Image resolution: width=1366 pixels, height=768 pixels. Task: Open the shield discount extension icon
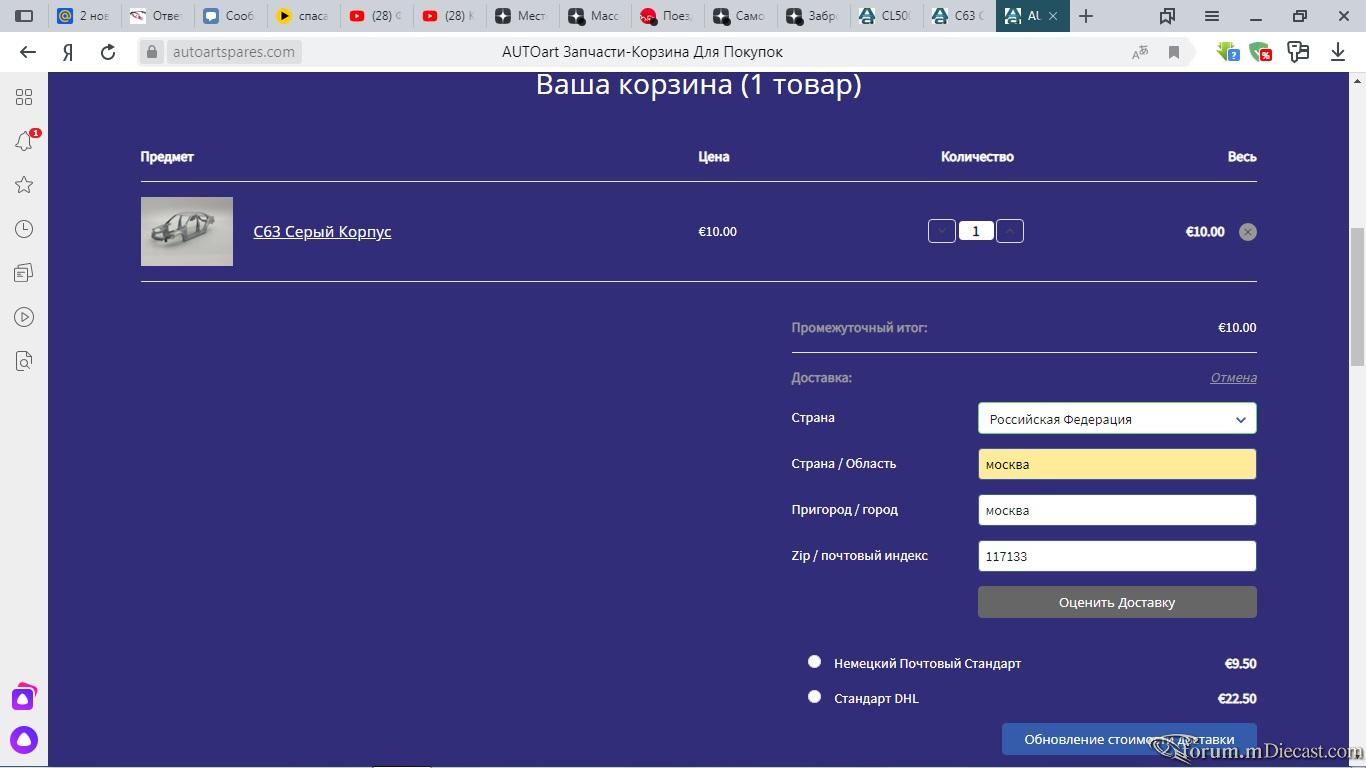pyautogui.click(x=1261, y=52)
